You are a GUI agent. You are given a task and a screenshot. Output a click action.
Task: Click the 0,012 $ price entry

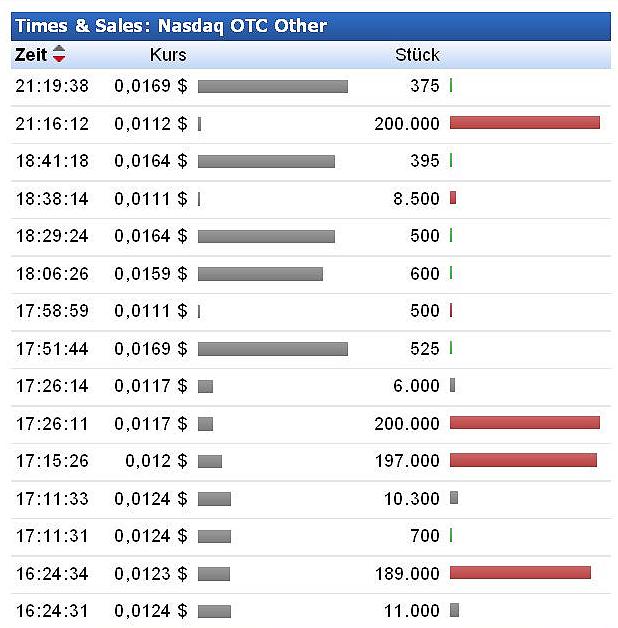pos(156,461)
